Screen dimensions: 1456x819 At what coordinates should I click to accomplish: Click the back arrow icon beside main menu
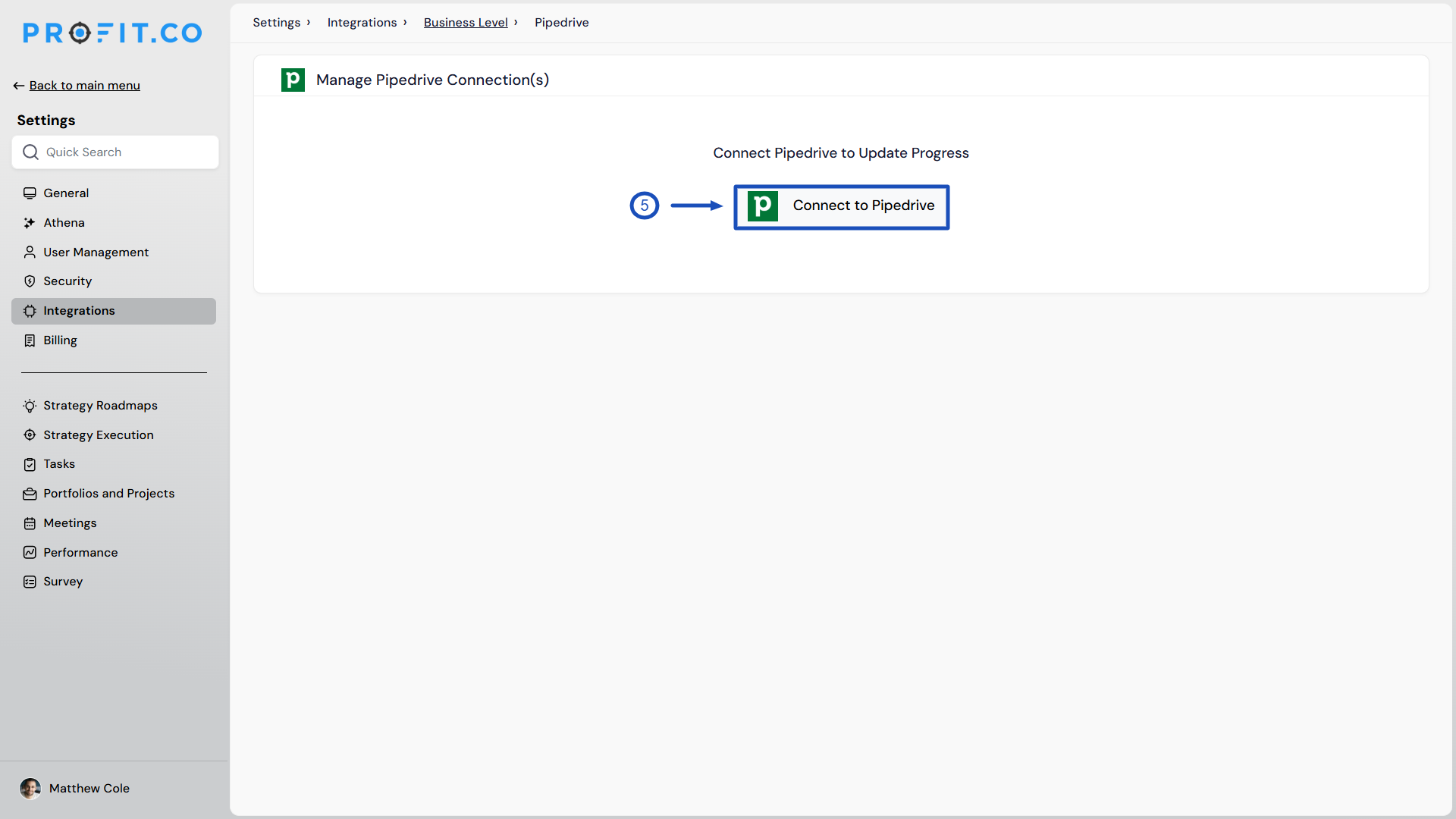[x=19, y=86]
